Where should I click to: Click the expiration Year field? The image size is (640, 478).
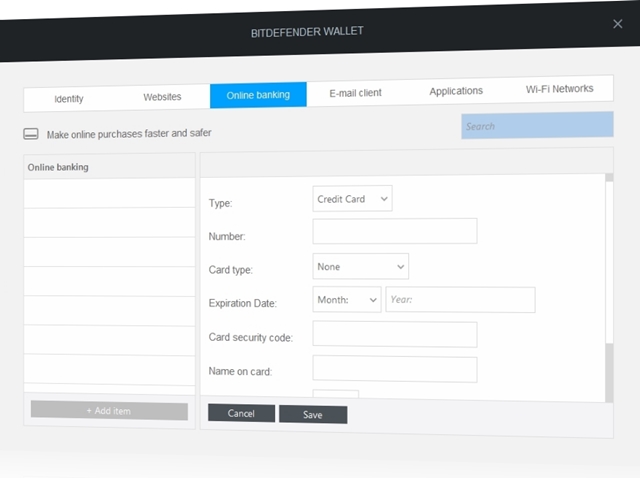pyautogui.click(x=460, y=300)
